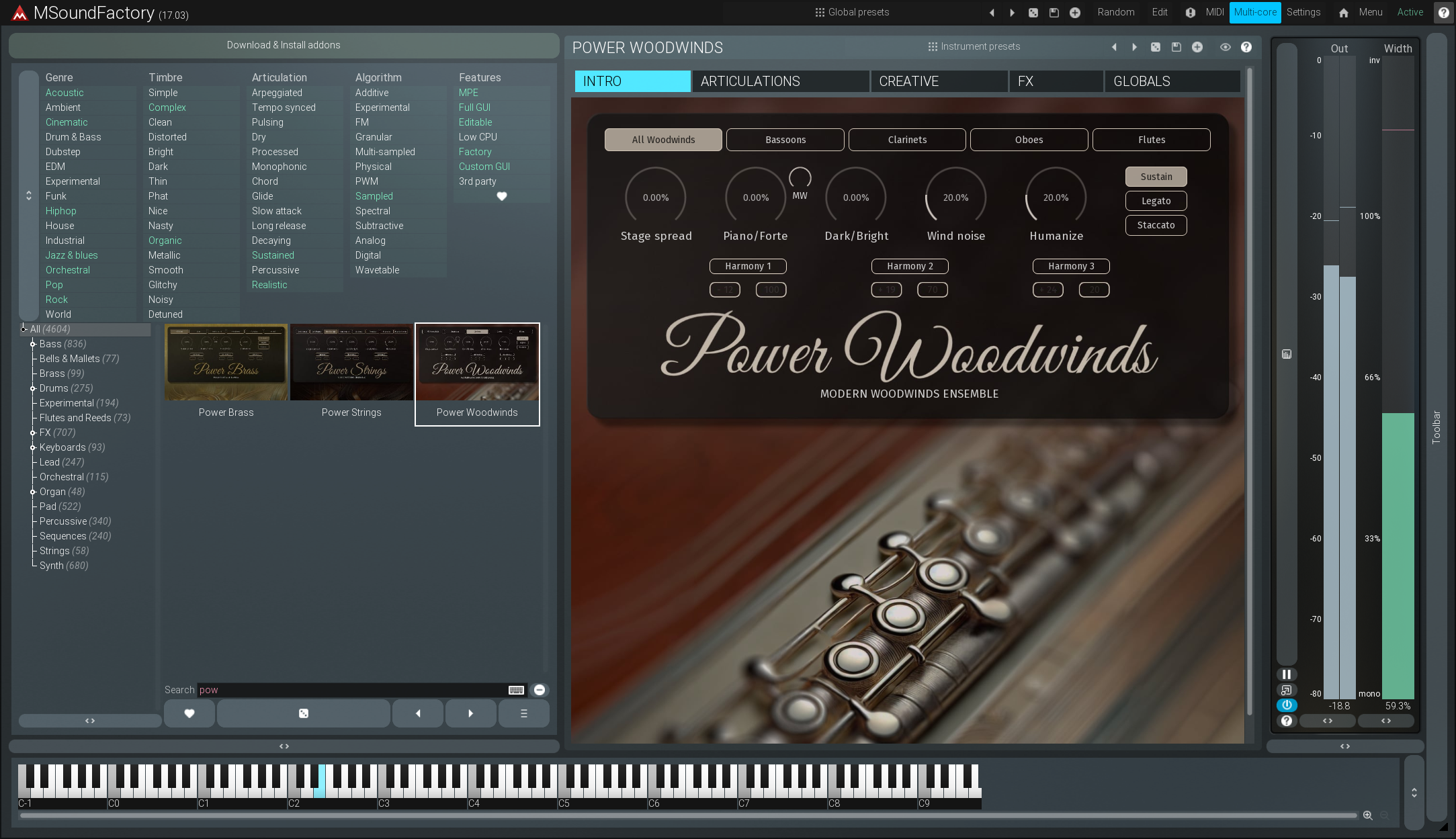Drag the Wind noise knob at 20%
The image size is (1456, 839).
coord(954,197)
